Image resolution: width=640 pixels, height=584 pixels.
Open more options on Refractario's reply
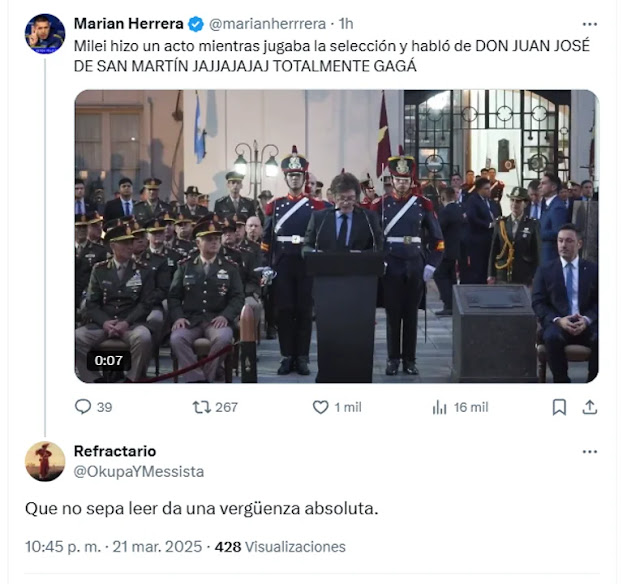tap(590, 452)
